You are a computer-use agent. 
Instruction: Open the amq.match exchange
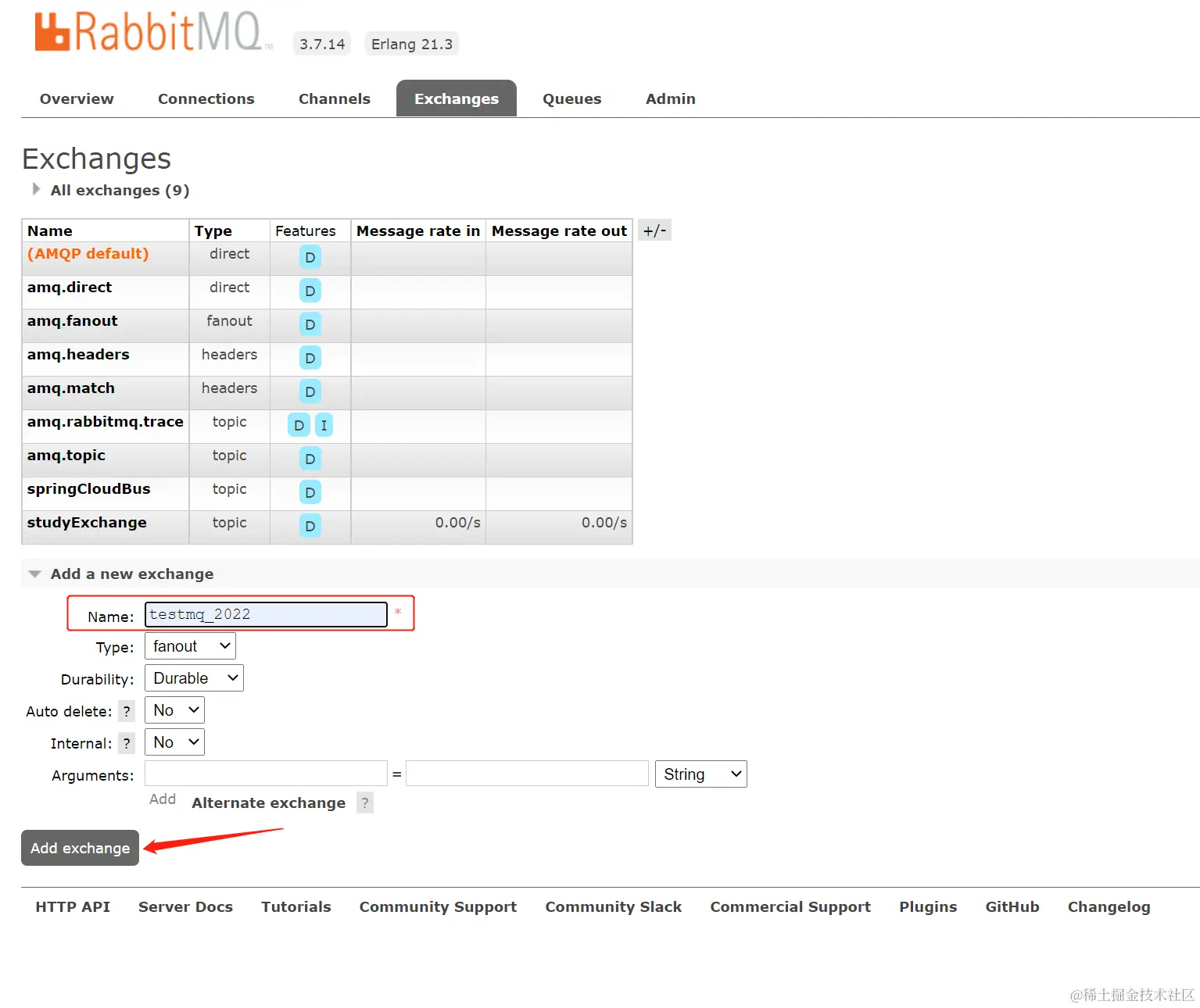(71, 388)
